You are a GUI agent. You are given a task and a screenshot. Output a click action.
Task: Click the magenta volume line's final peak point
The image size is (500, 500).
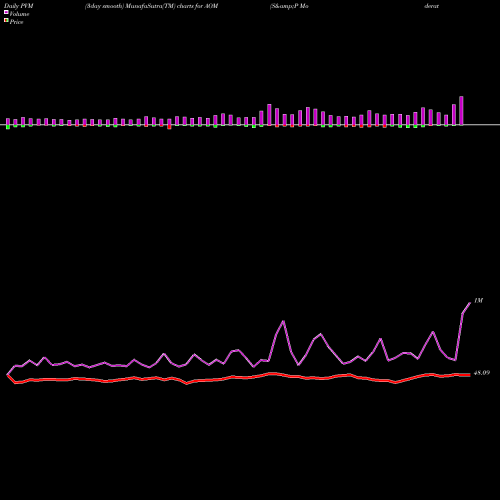[x=470, y=303]
